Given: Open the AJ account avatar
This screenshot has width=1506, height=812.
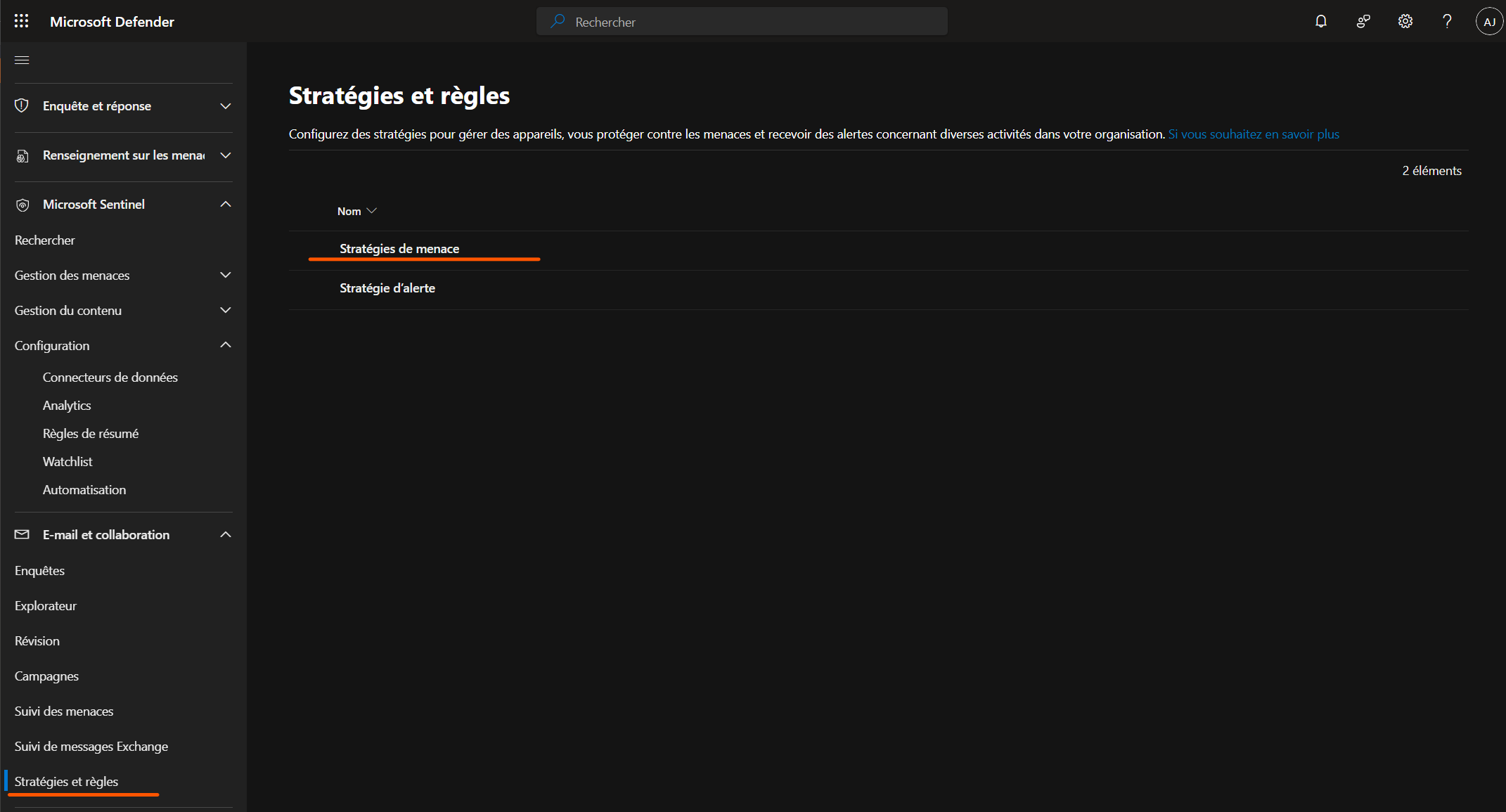Looking at the screenshot, I should click(1489, 22).
